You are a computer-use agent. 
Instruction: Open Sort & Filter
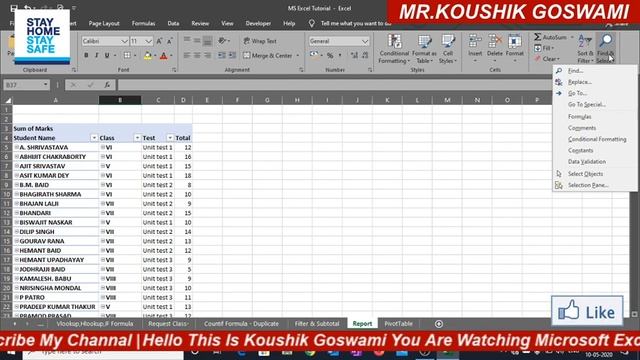585,49
